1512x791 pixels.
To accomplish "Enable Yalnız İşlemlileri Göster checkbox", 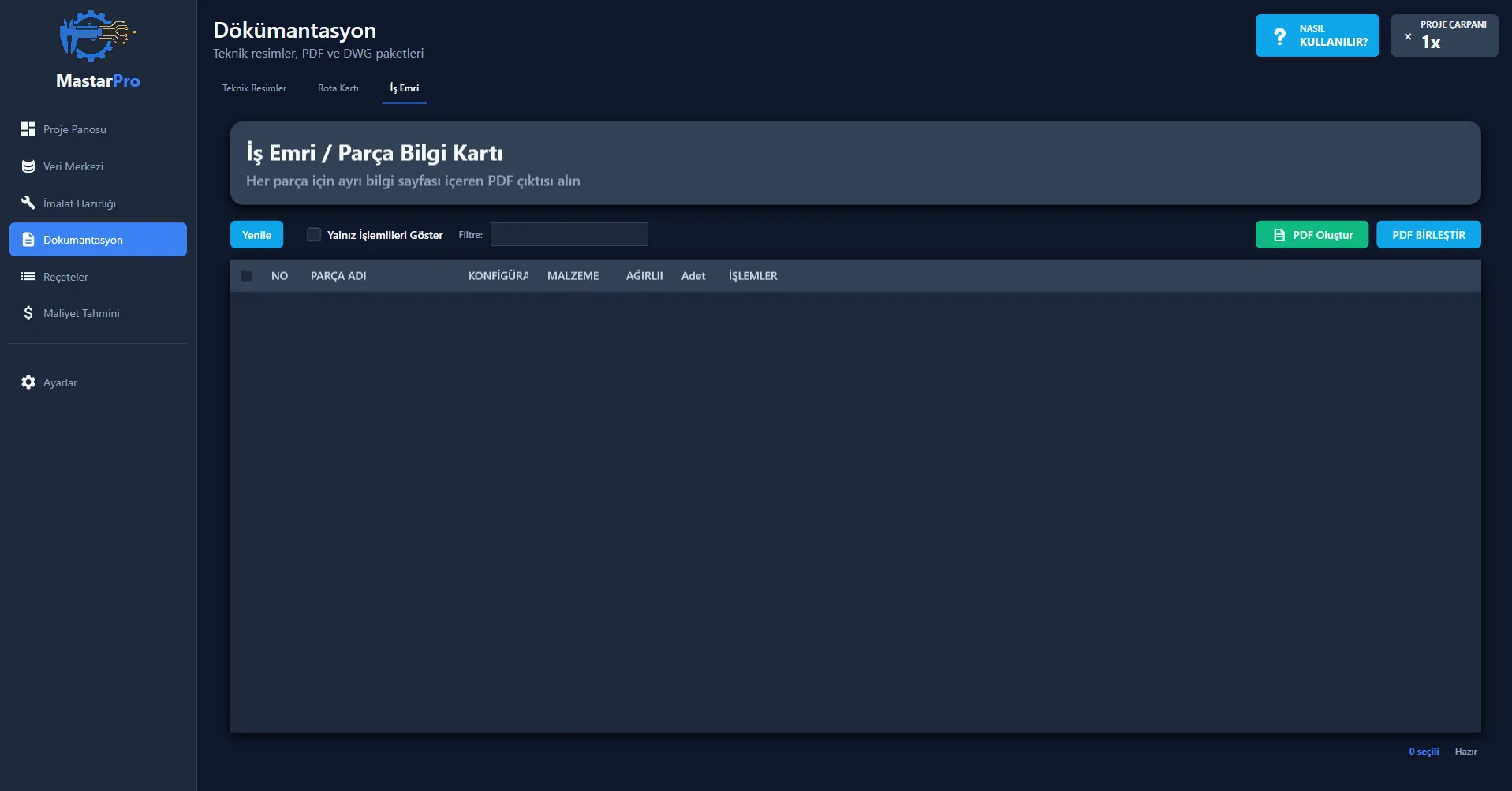I will pos(314,234).
